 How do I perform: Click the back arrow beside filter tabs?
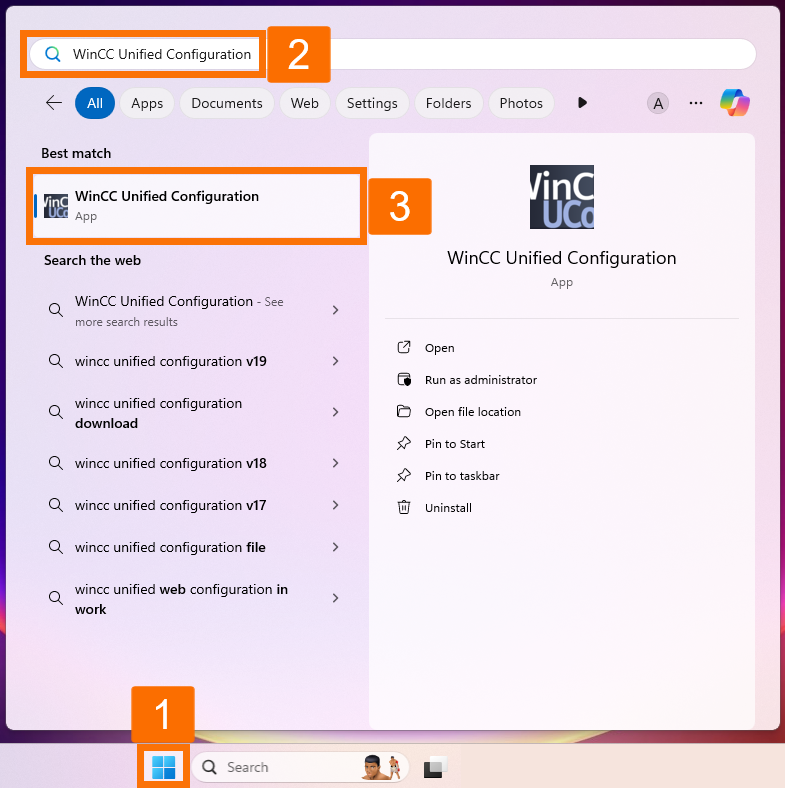[x=54, y=103]
